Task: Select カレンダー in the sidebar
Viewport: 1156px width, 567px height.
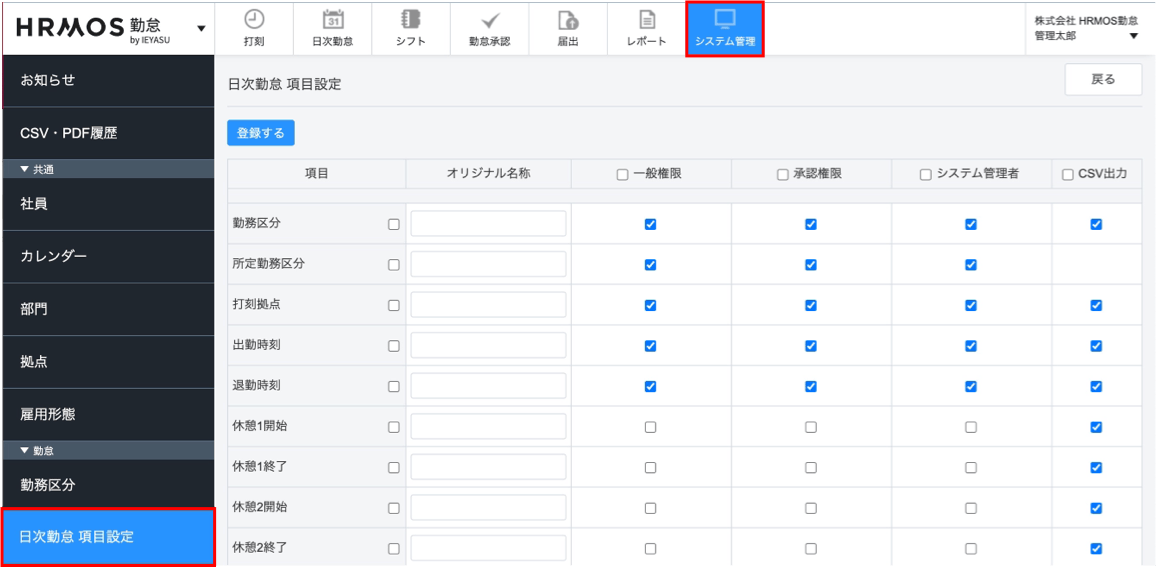Action: [x=107, y=257]
